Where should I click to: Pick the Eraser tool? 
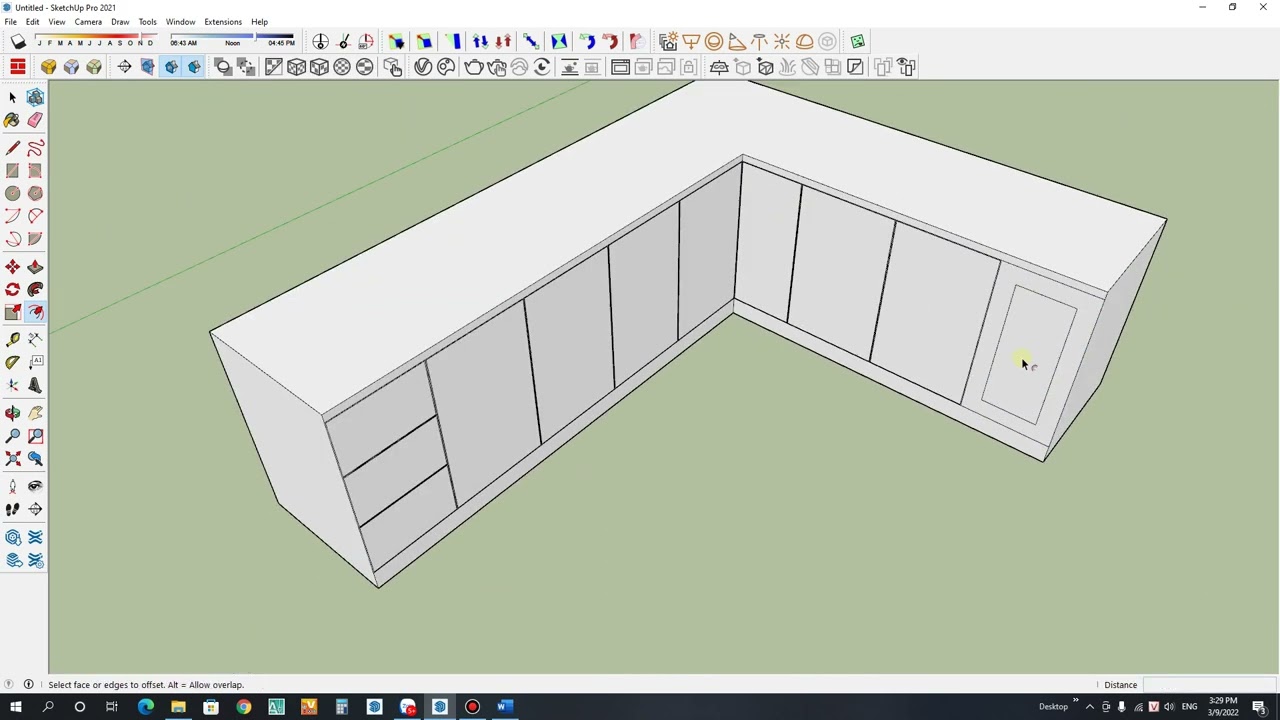[35, 120]
